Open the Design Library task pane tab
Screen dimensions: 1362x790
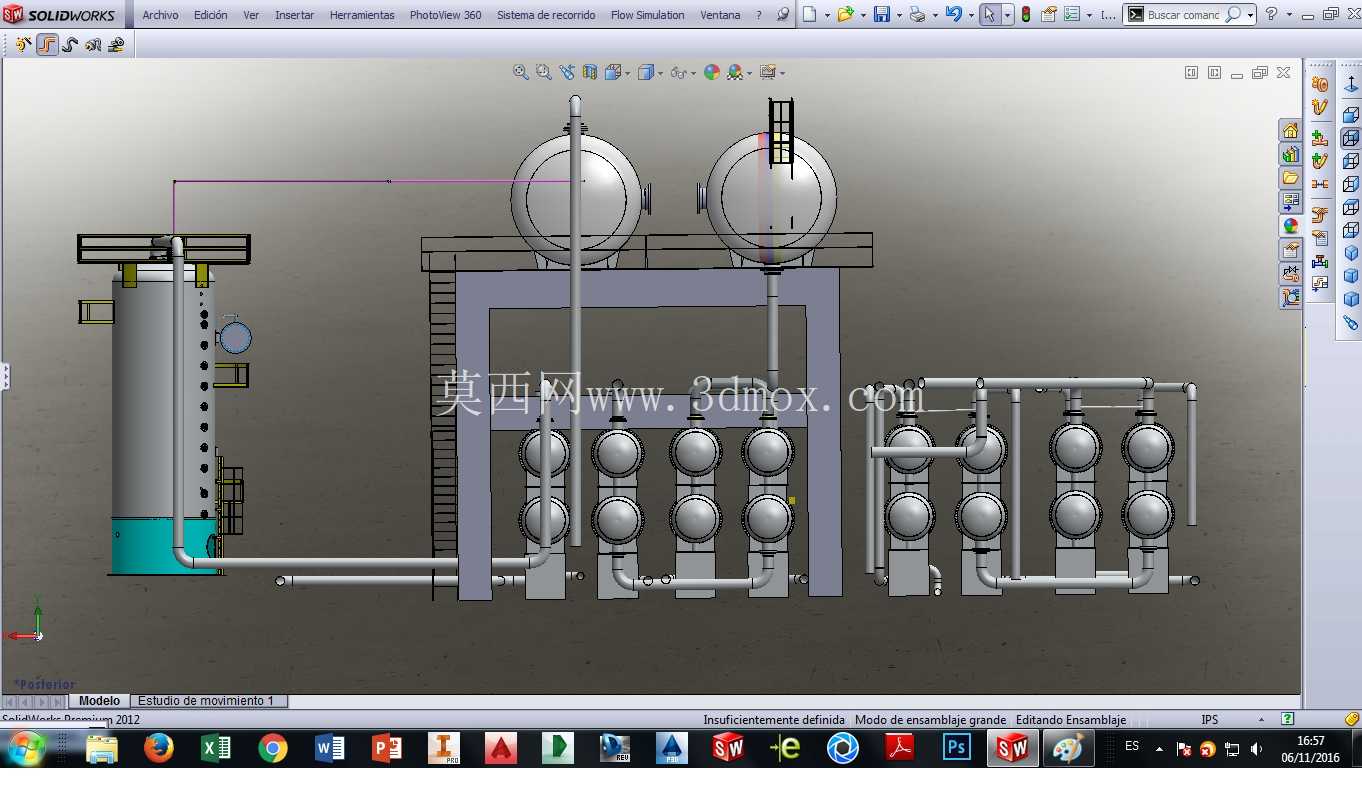tap(1291, 155)
